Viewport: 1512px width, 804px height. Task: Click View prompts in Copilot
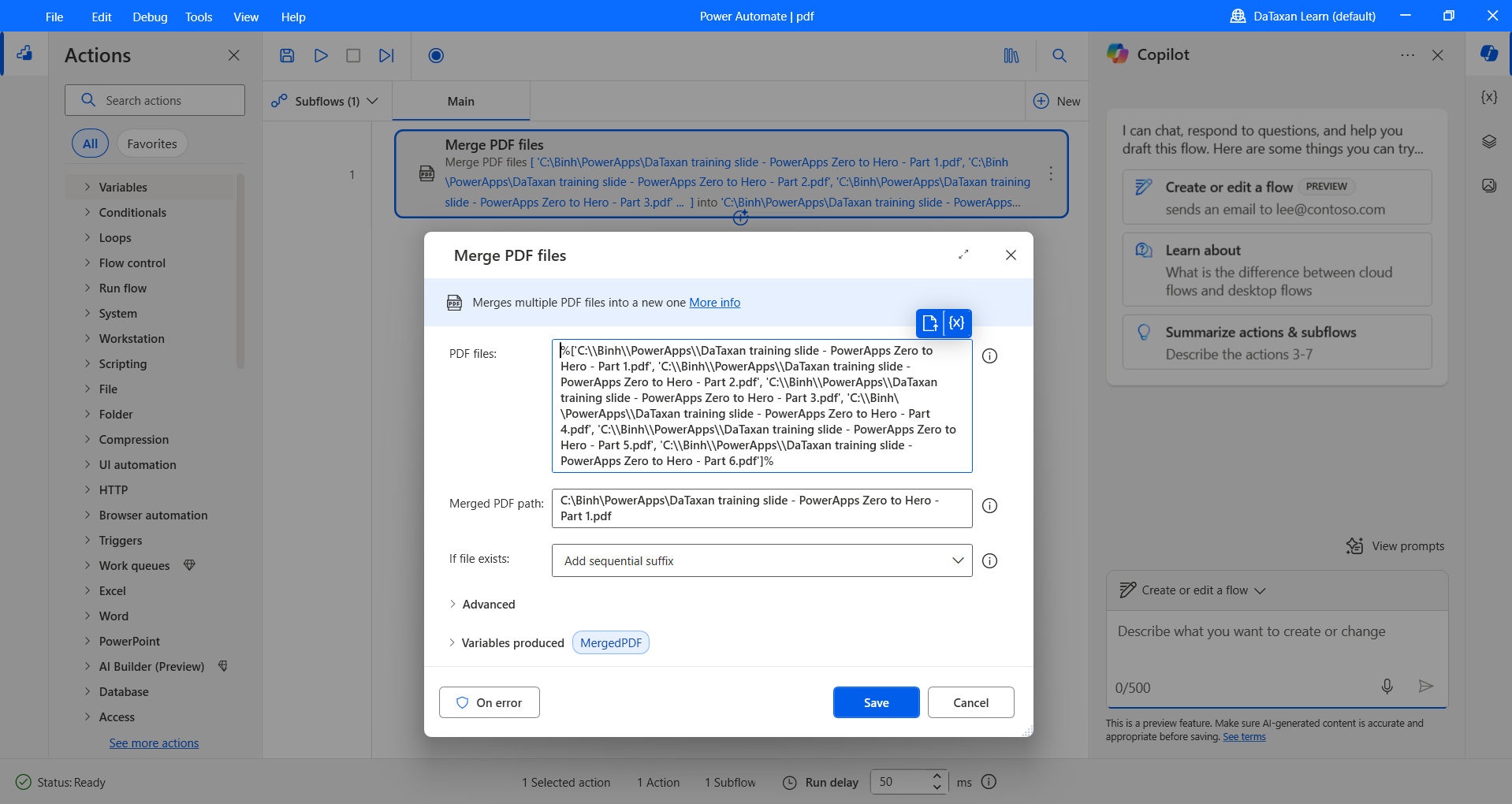point(1396,545)
